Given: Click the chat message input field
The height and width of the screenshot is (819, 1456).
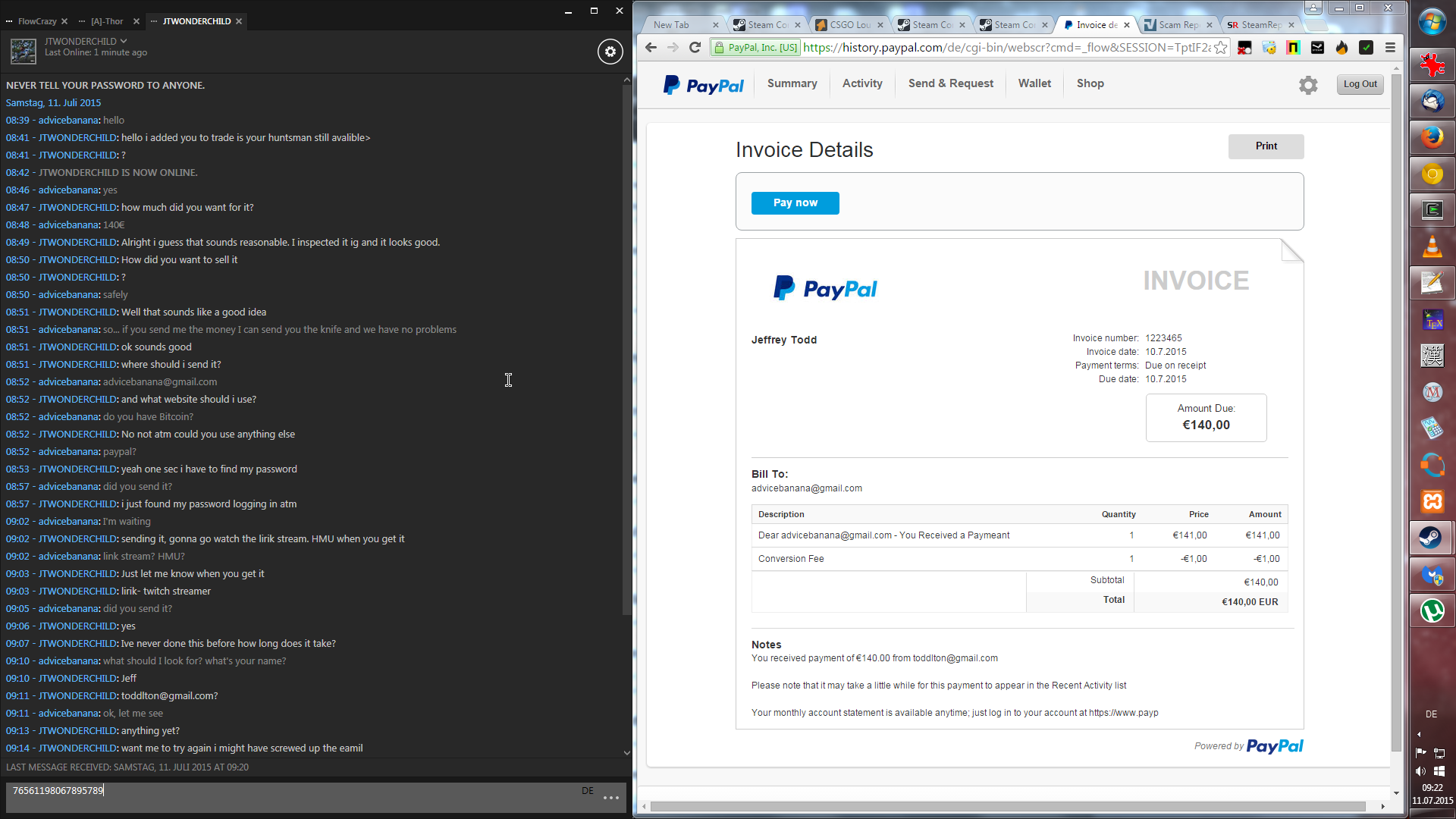Looking at the screenshot, I should click(x=303, y=791).
